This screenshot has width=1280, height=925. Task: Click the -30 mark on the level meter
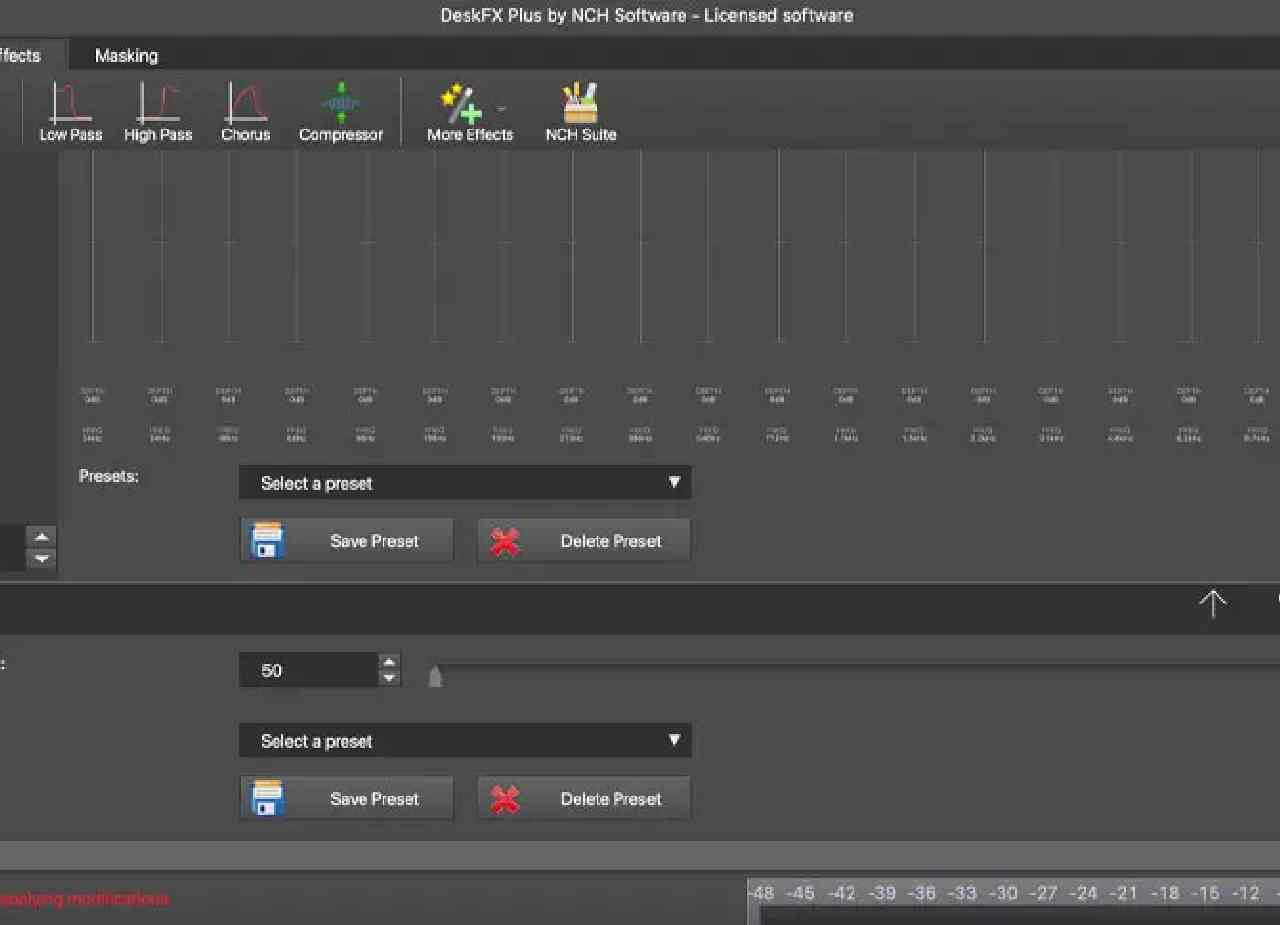point(1005,893)
